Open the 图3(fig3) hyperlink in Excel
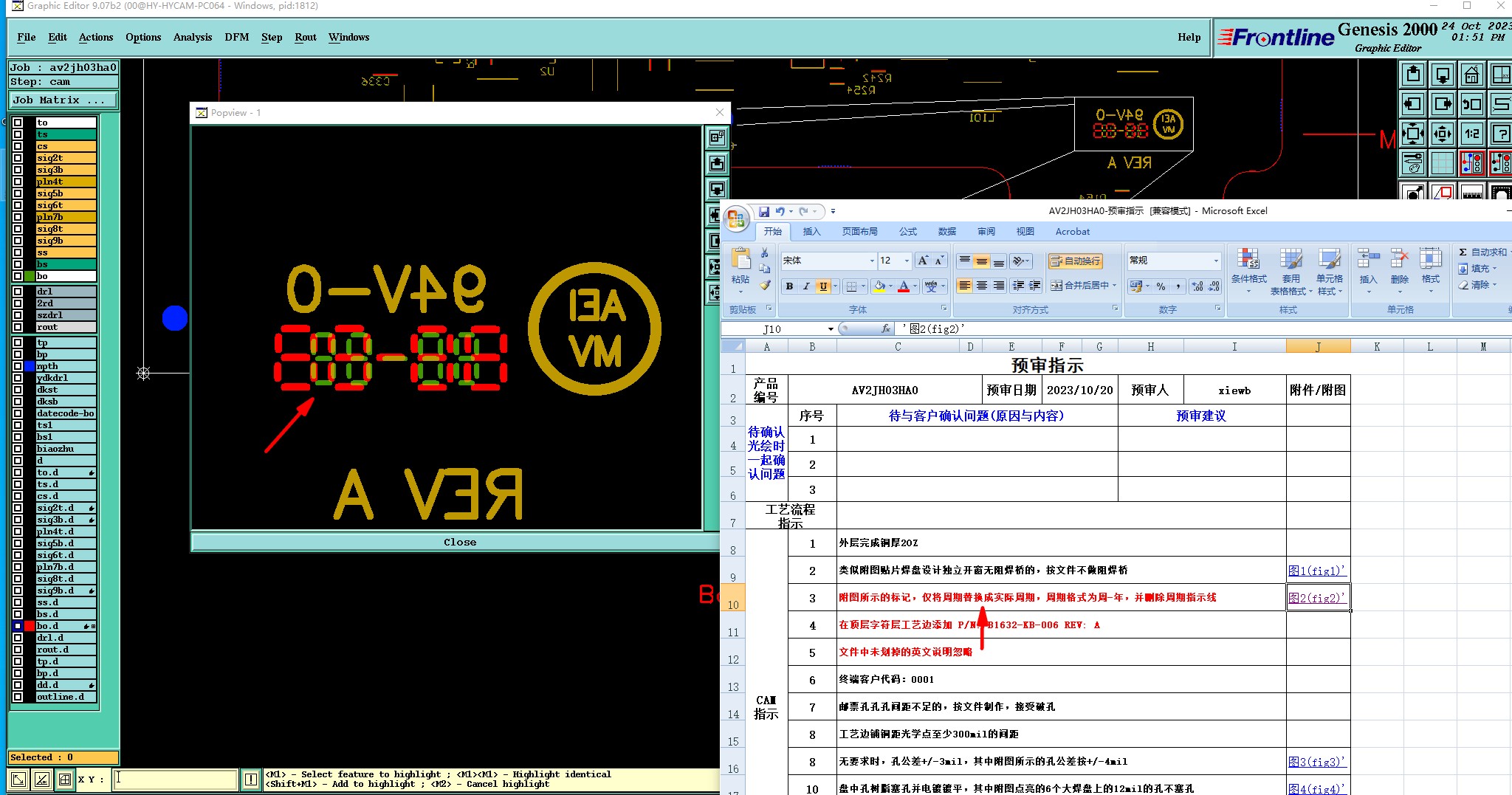Viewport: 1512px width, 795px height. pos(1317,762)
